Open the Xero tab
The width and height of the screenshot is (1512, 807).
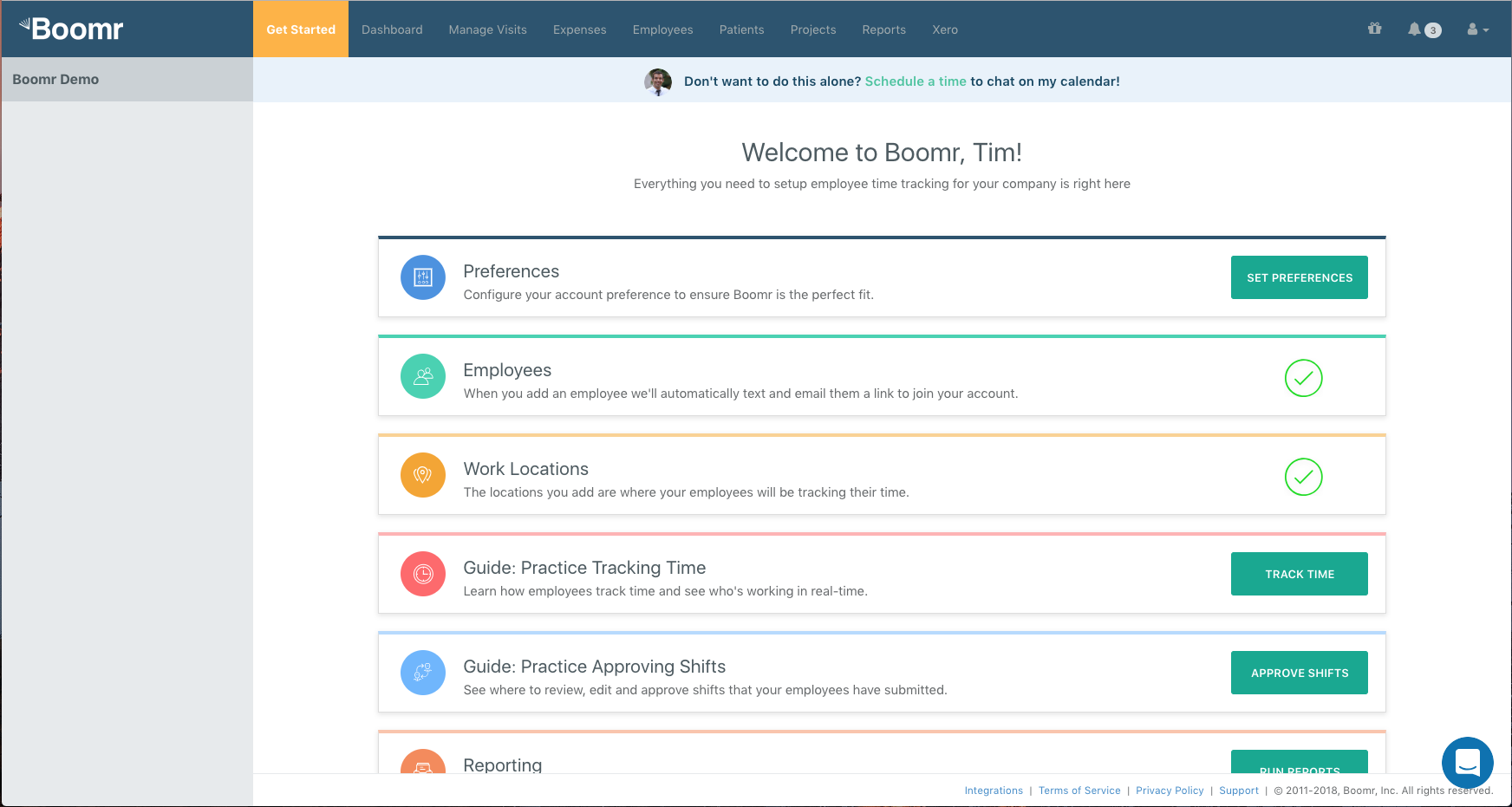click(x=945, y=29)
